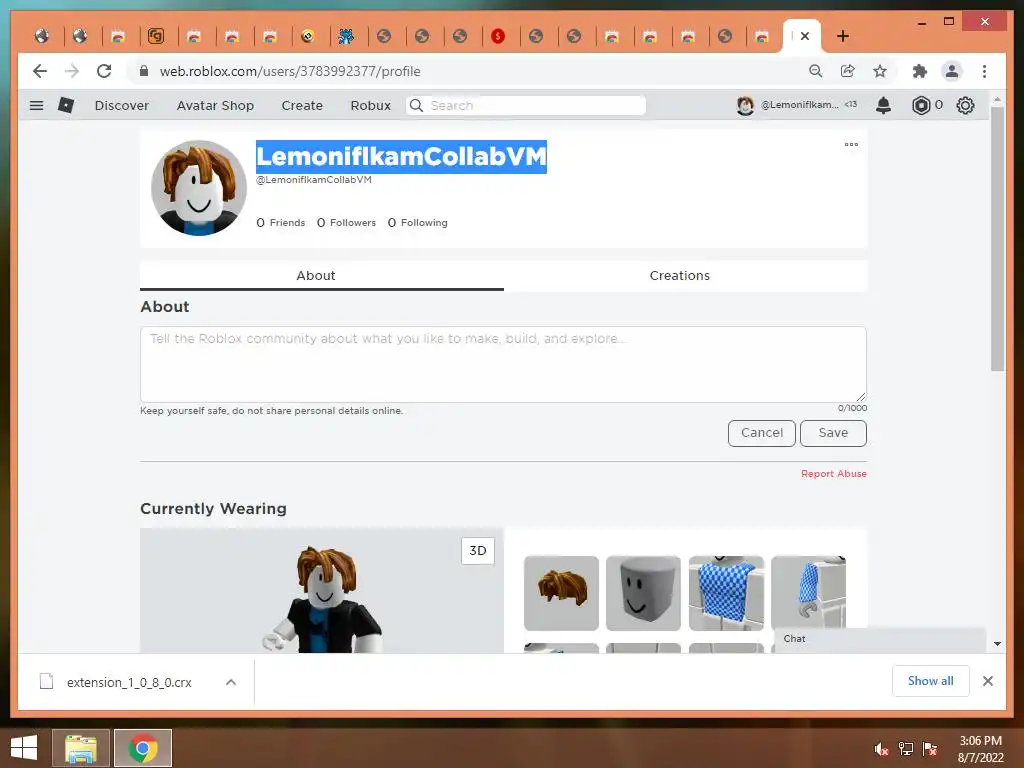
Task: Click the large profile avatar picture
Action: pos(199,188)
